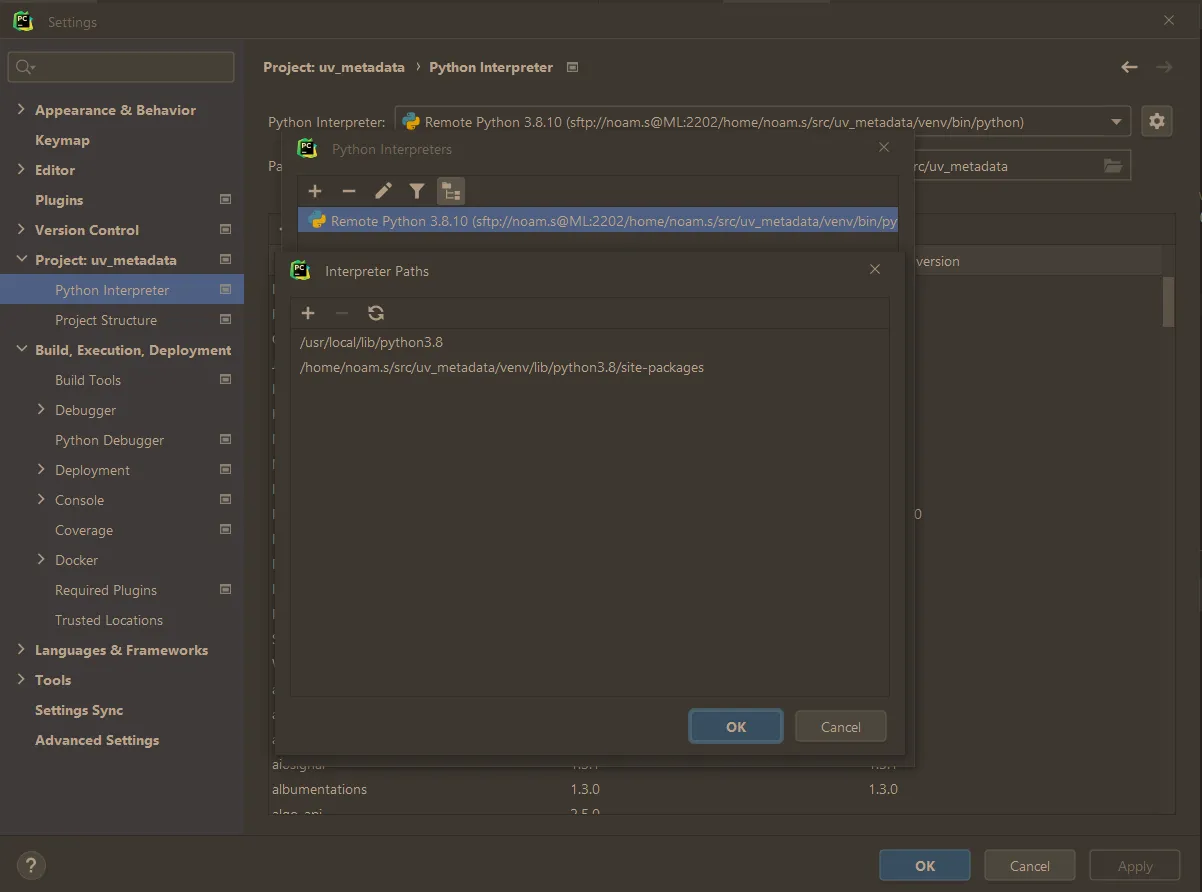1202x892 pixels.
Task: Open Project Structure settings
Action: 106,320
